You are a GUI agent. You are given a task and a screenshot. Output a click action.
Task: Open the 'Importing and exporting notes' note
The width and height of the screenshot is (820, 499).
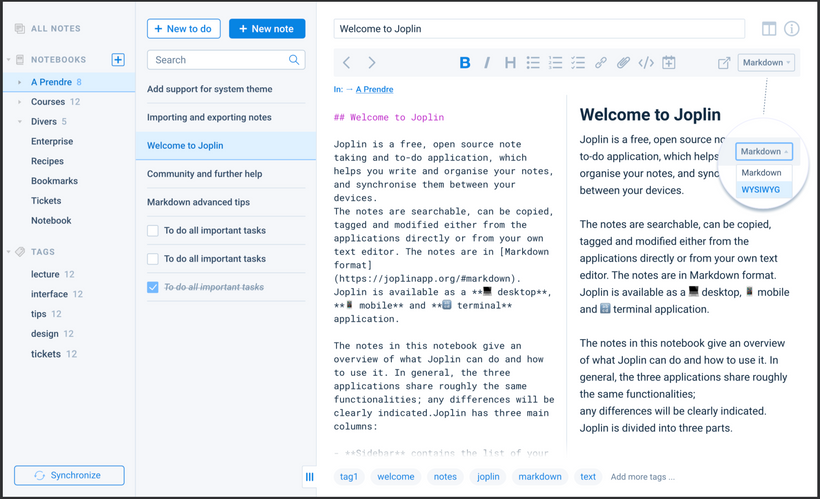226,117
